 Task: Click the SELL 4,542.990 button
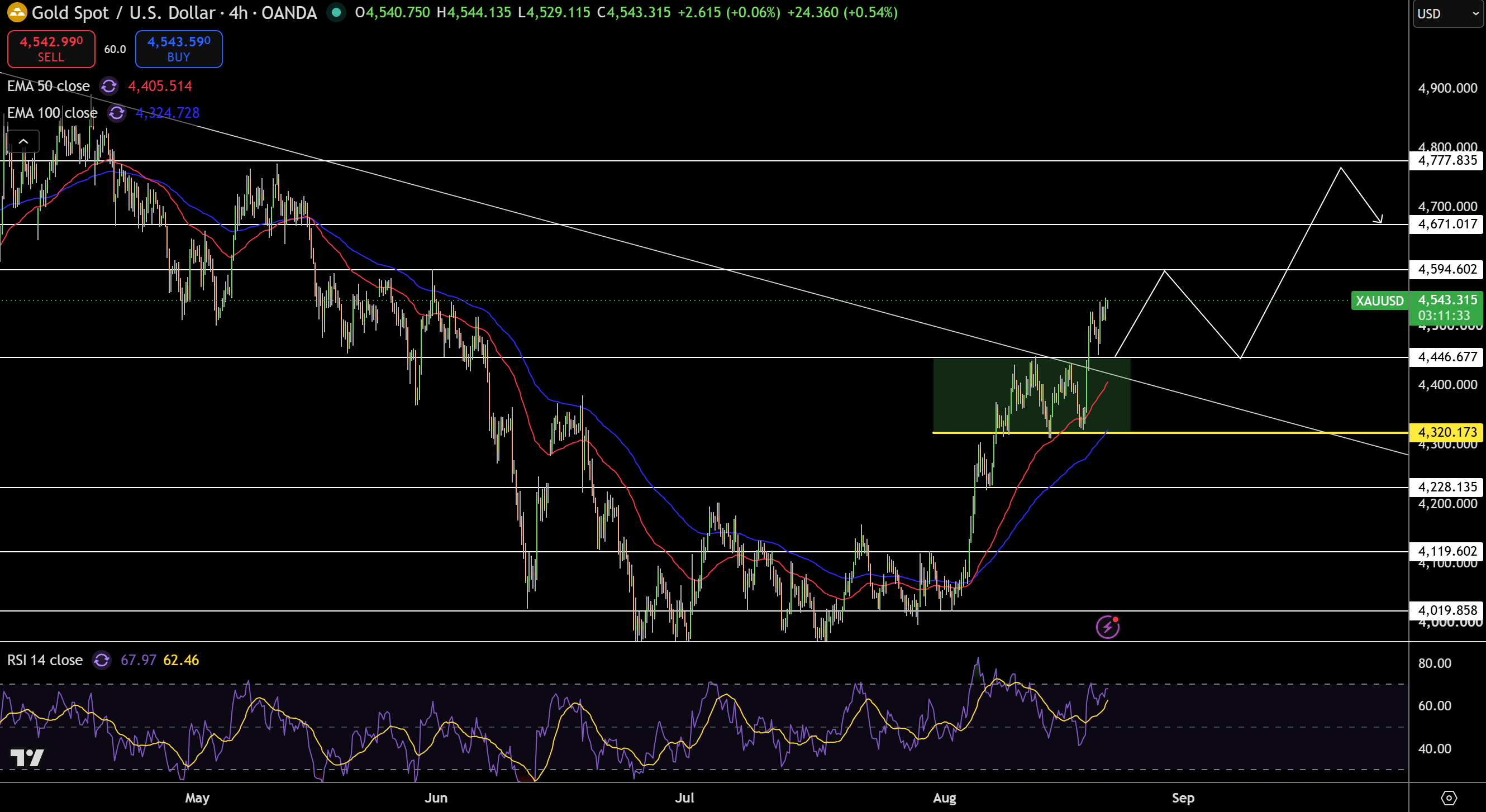pyautogui.click(x=51, y=49)
